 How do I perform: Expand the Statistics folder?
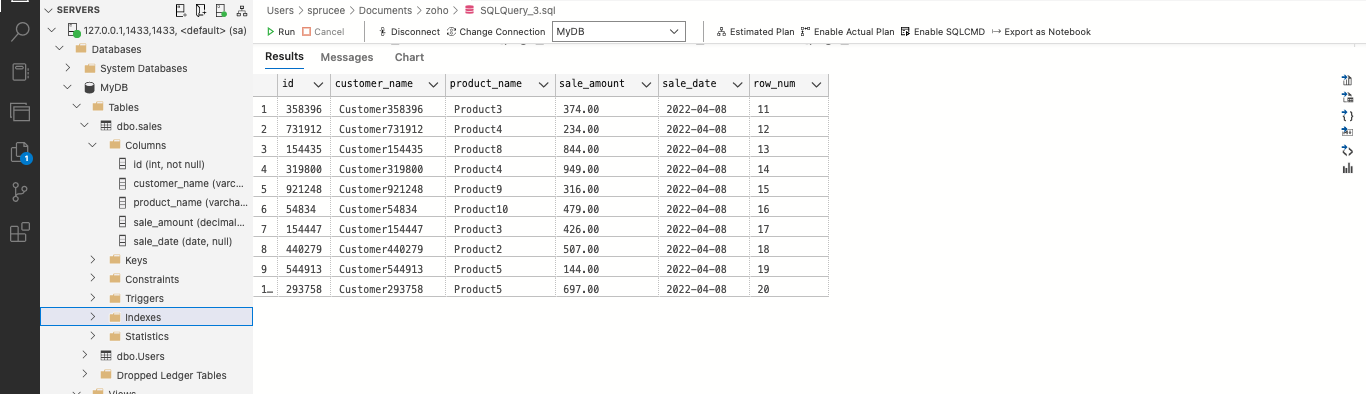click(93, 336)
